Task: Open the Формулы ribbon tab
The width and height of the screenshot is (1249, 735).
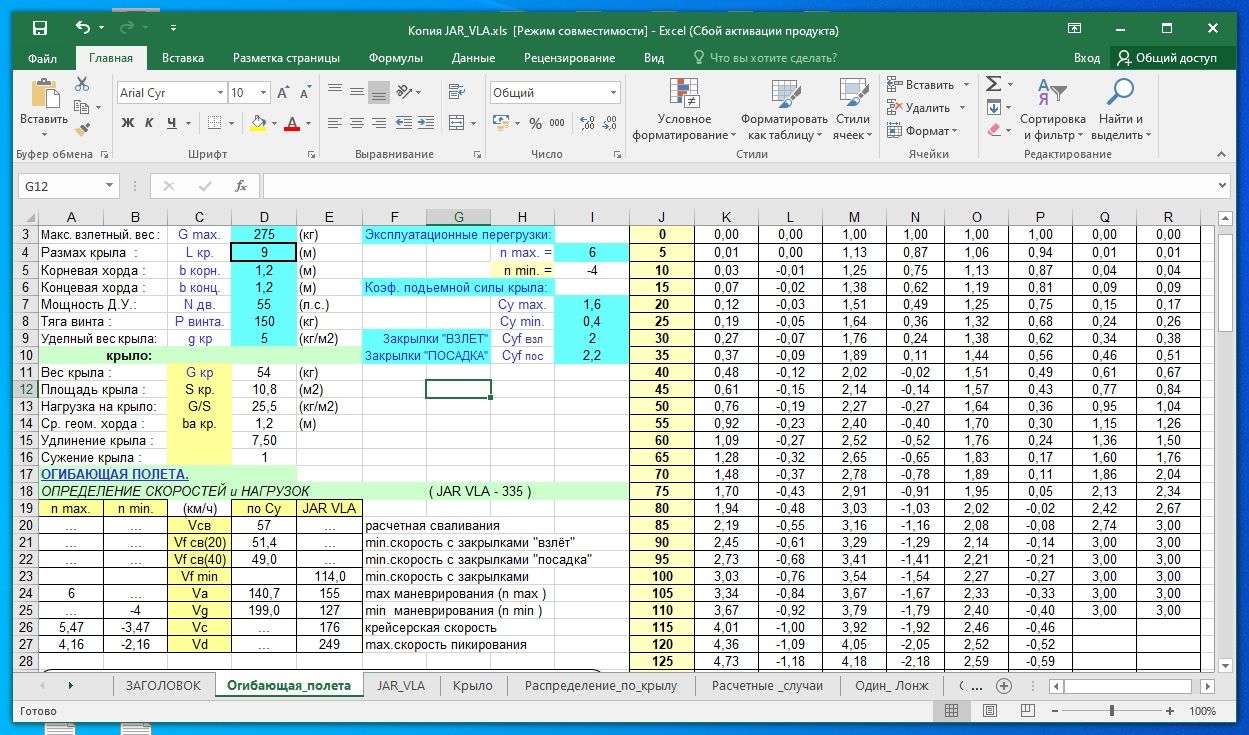Action: tap(395, 58)
